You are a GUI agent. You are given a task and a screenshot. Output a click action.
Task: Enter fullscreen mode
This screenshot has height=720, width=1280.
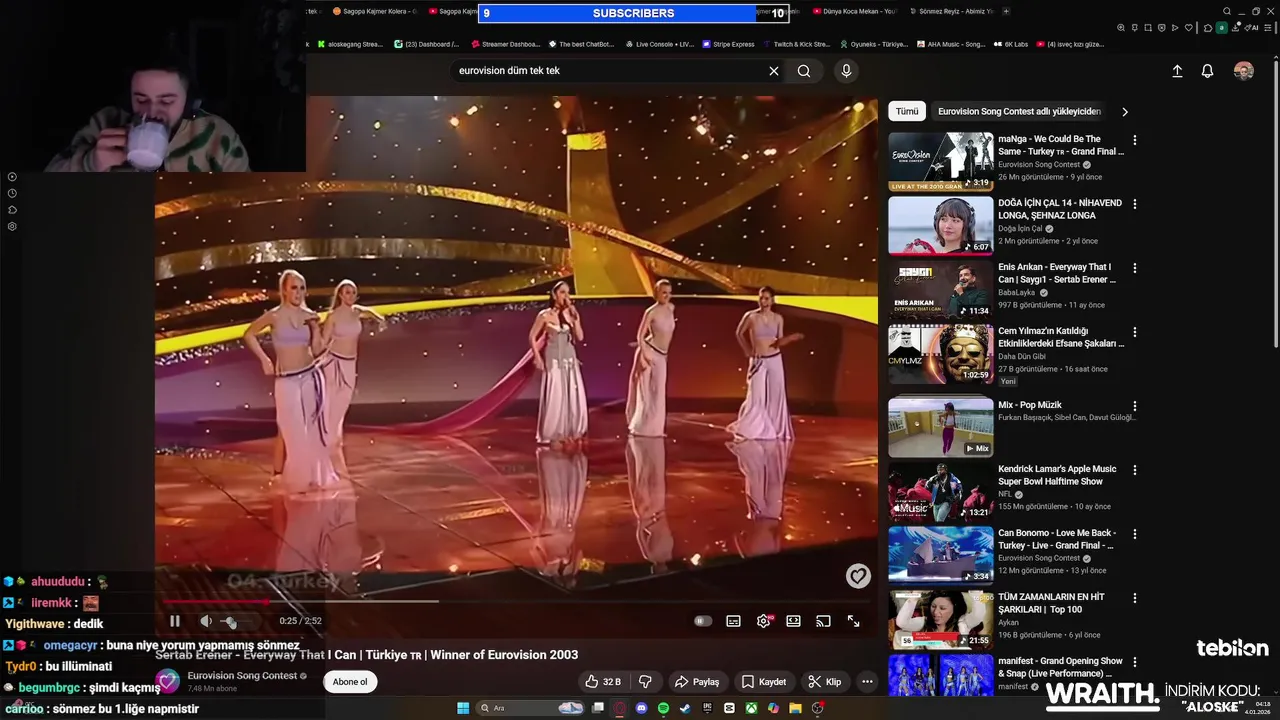pyautogui.click(x=853, y=621)
